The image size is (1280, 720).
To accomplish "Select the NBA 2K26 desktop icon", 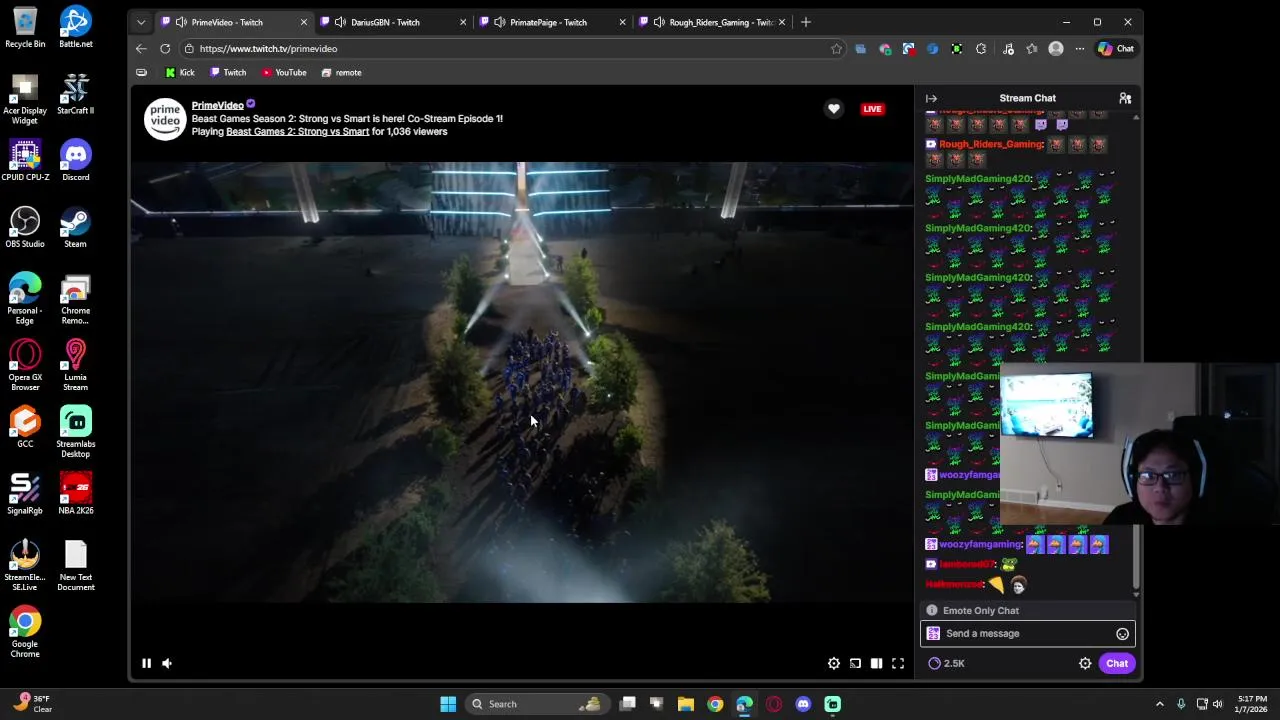I will tap(76, 494).
